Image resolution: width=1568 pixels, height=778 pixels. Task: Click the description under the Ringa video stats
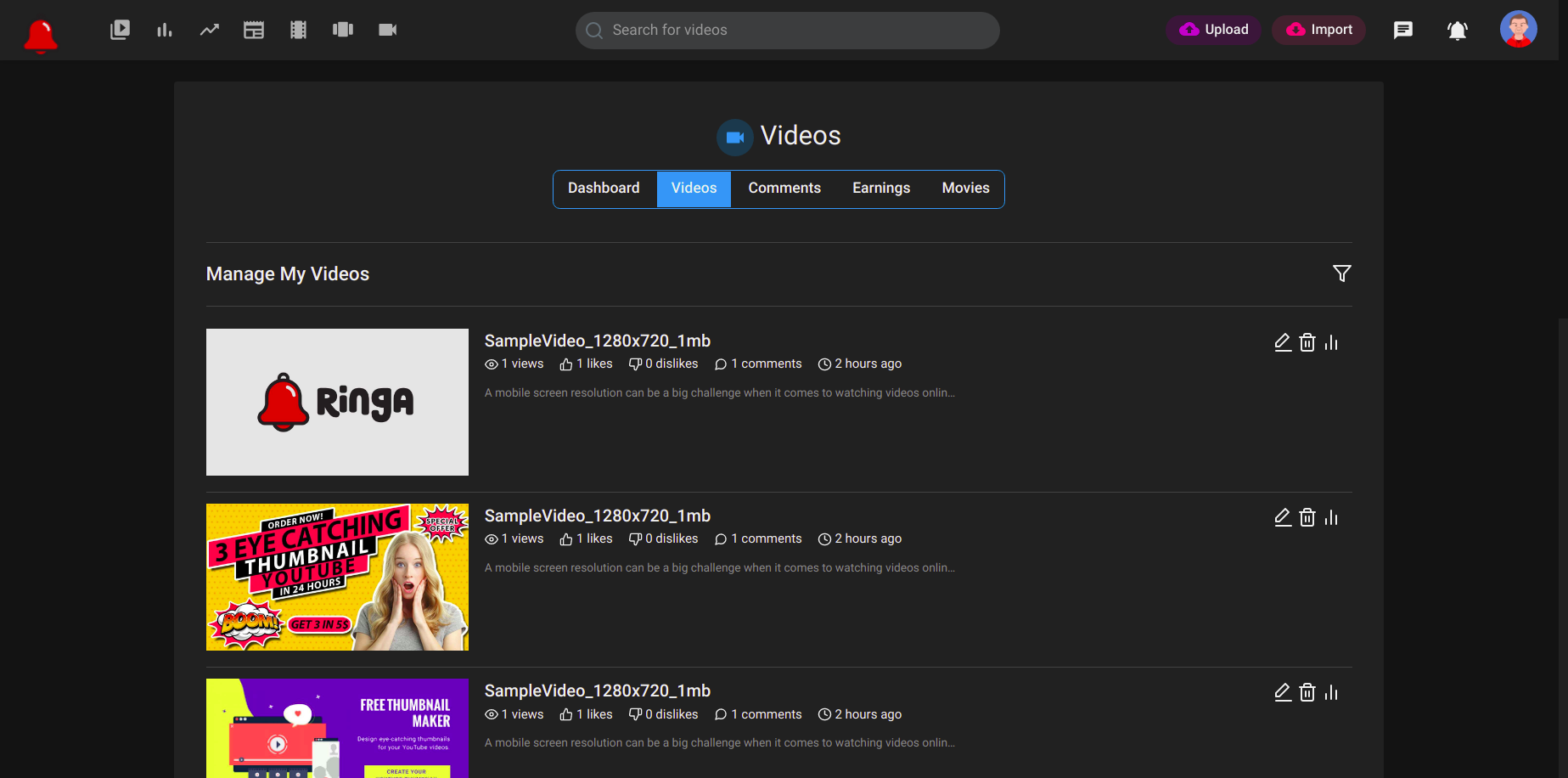[x=720, y=392]
